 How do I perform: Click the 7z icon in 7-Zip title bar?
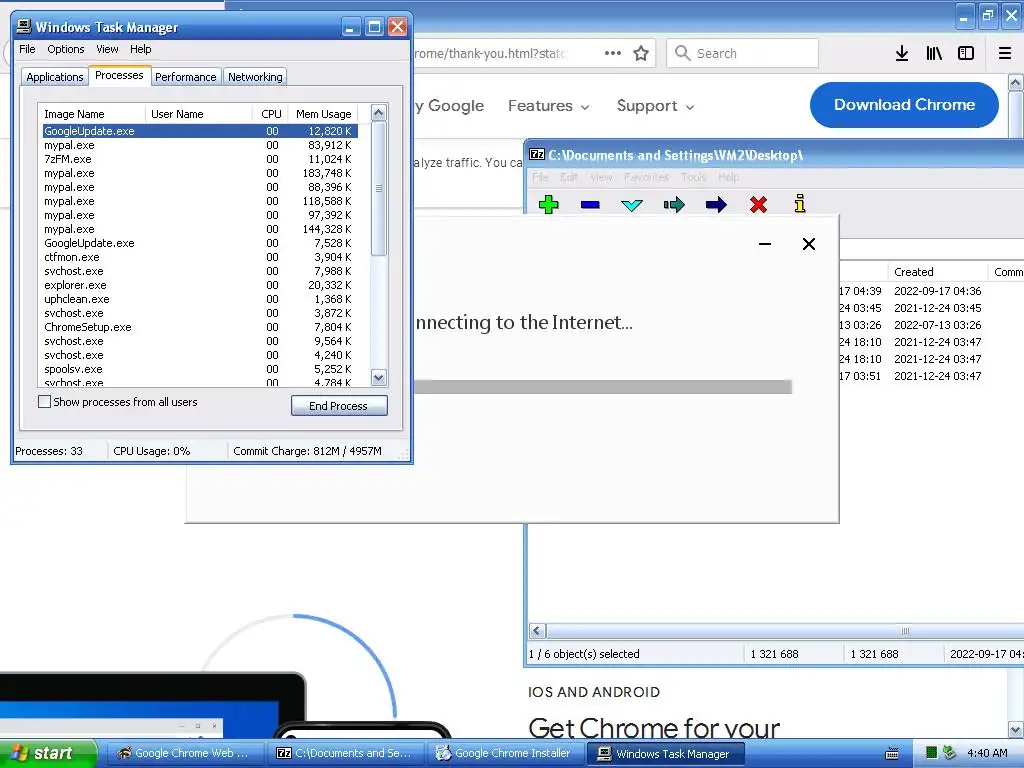coord(537,155)
